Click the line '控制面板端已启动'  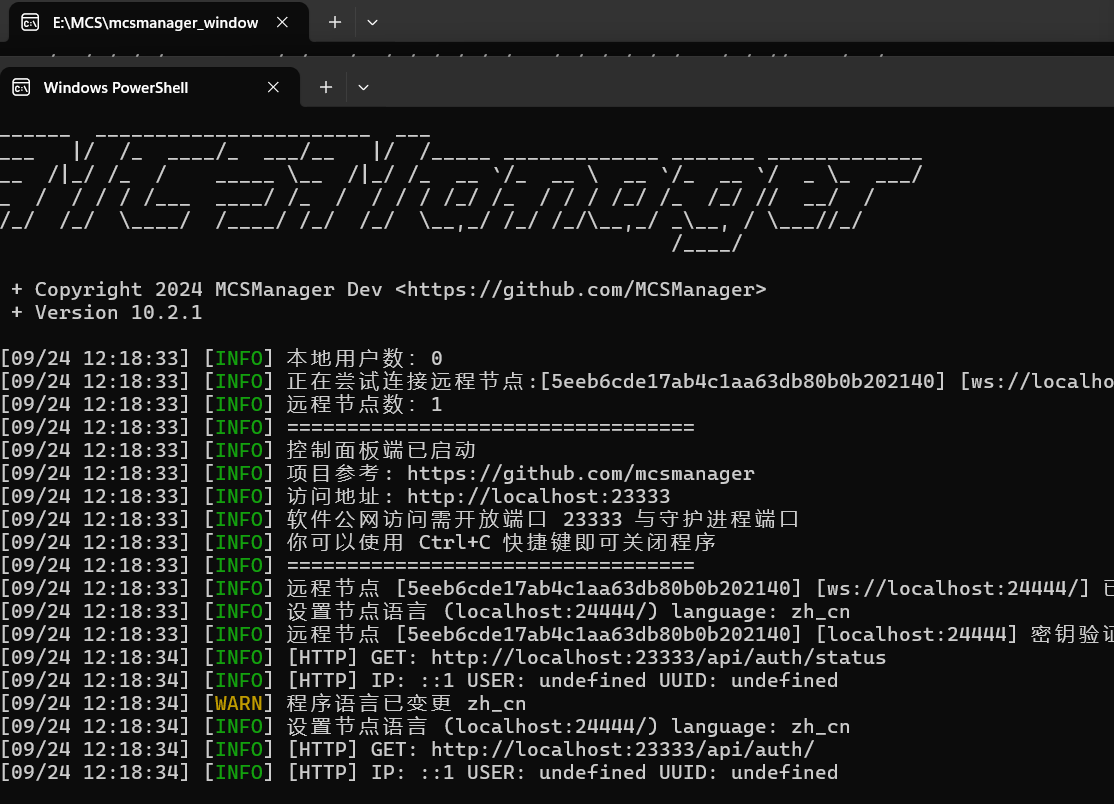coord(381,450)
